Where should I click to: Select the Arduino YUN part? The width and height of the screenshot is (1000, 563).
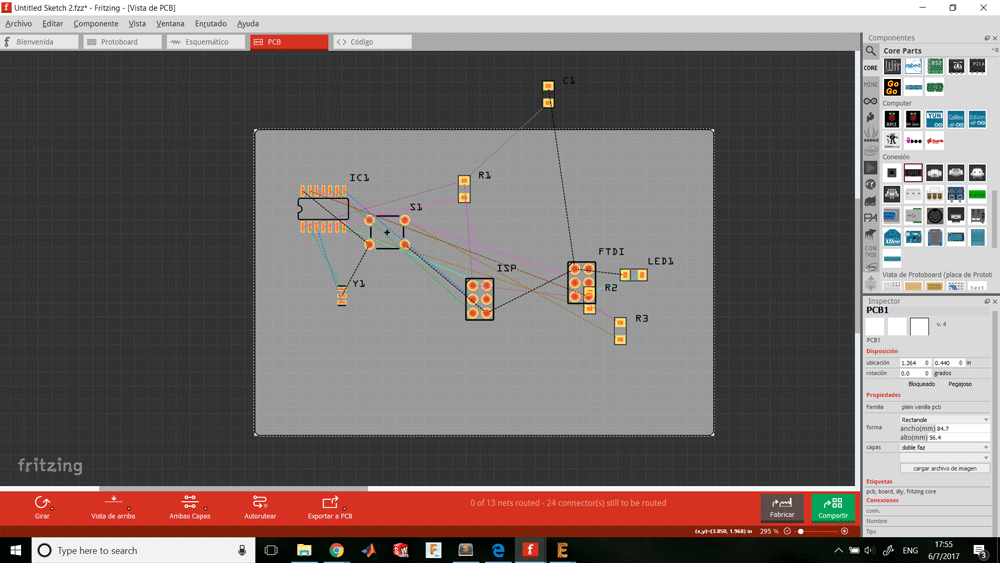(x=934, y=119)
